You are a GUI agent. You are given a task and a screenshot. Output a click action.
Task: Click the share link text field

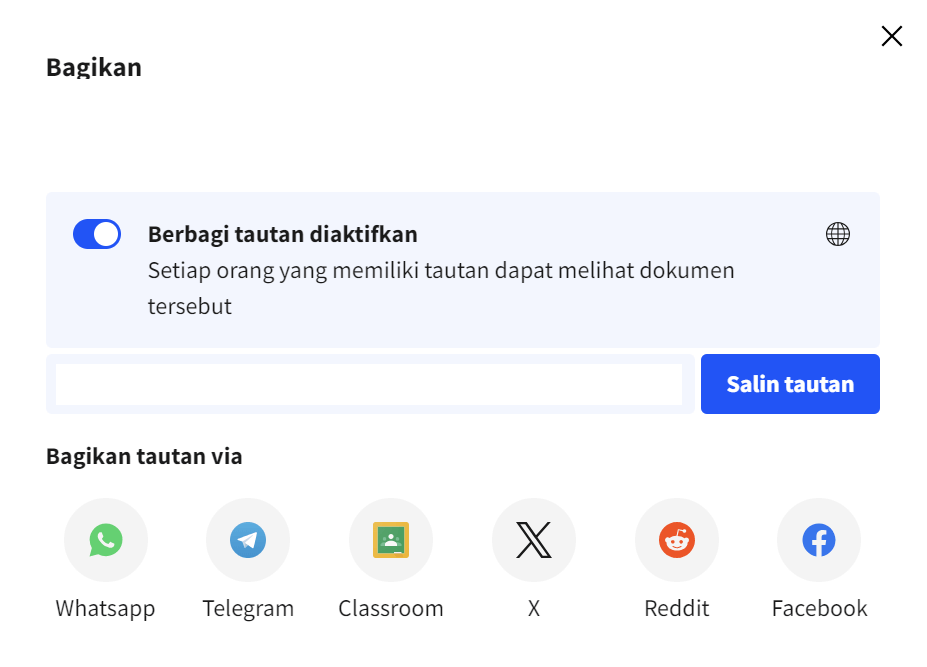(368, 384)
